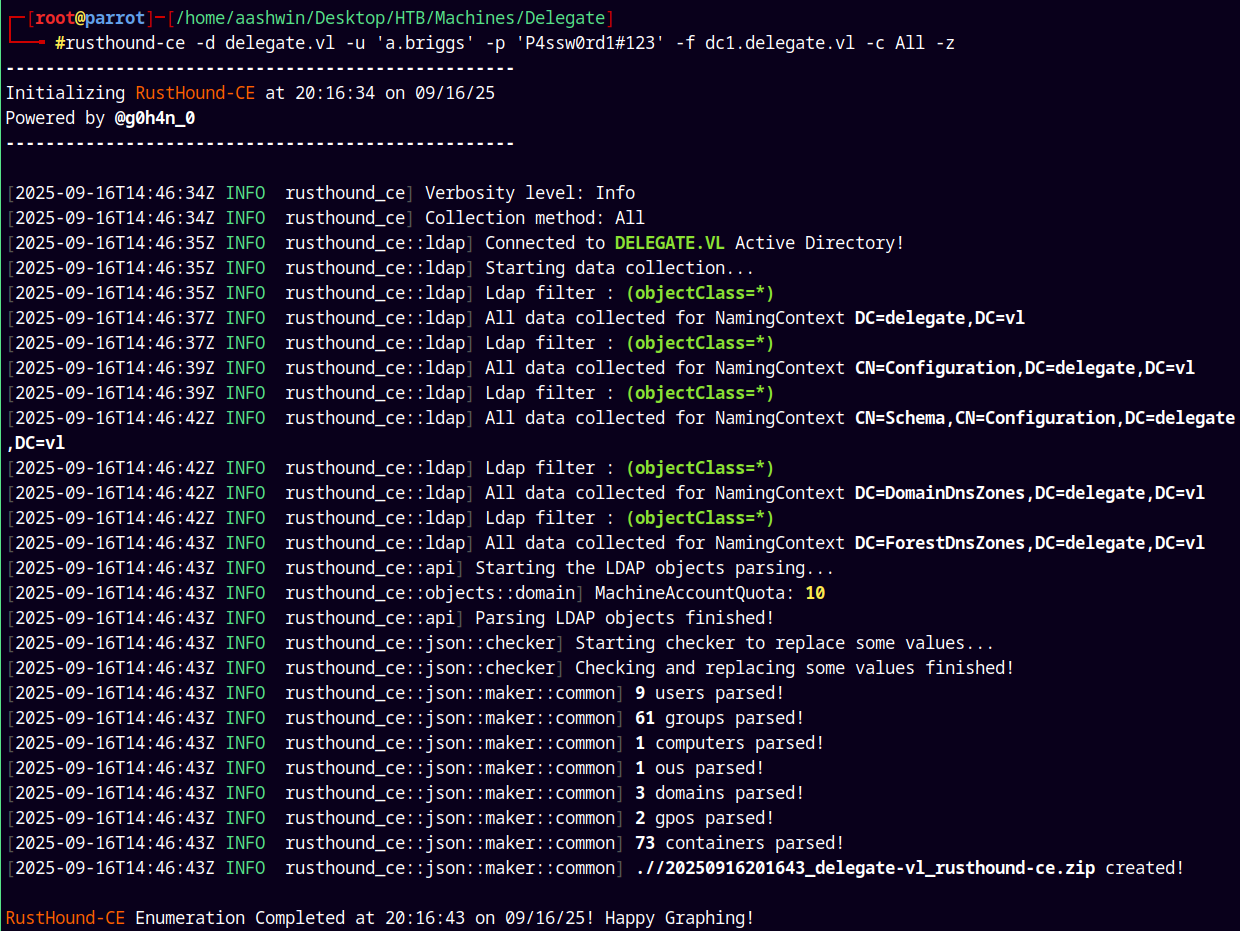Click the '9 users parsed!' line
1240x931 pixels.
pyautogui.click(x=709, y=693)
